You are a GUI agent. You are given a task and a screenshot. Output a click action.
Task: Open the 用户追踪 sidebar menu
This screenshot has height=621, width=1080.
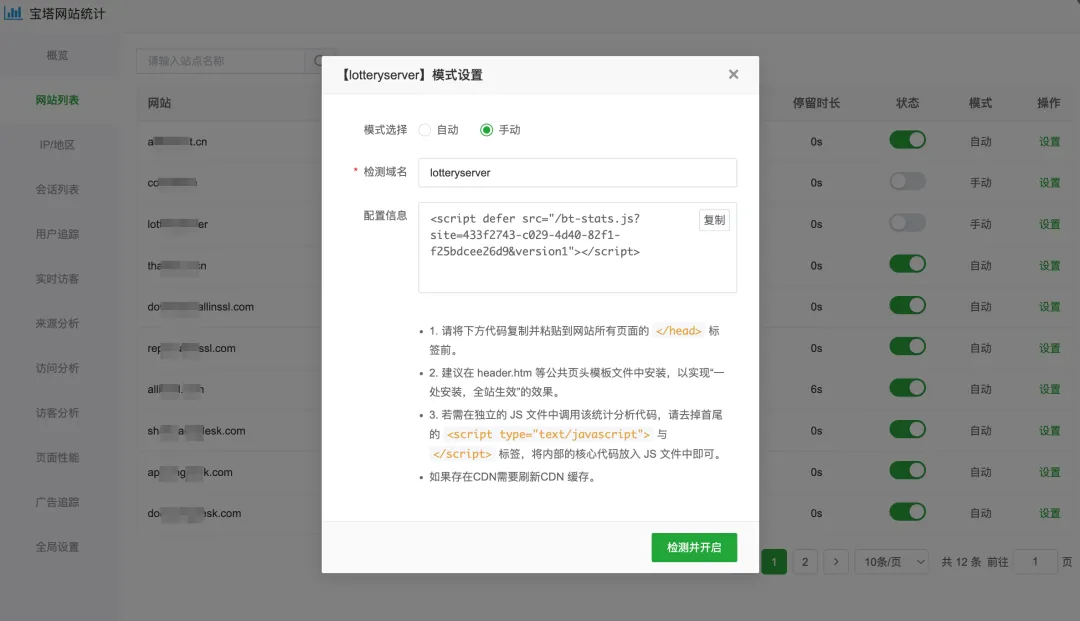pyautogui.click(x=57, y=234)
